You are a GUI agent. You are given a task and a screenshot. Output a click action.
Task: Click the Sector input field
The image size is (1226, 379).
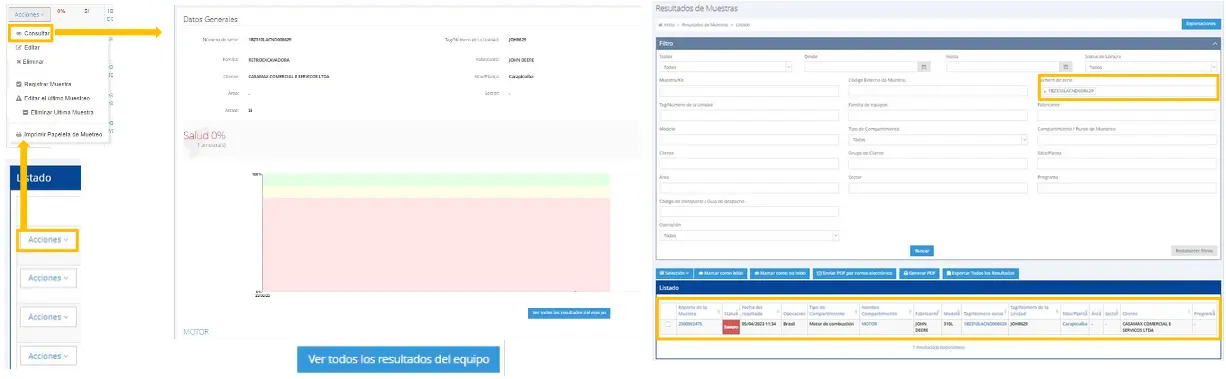coord(939,187)
